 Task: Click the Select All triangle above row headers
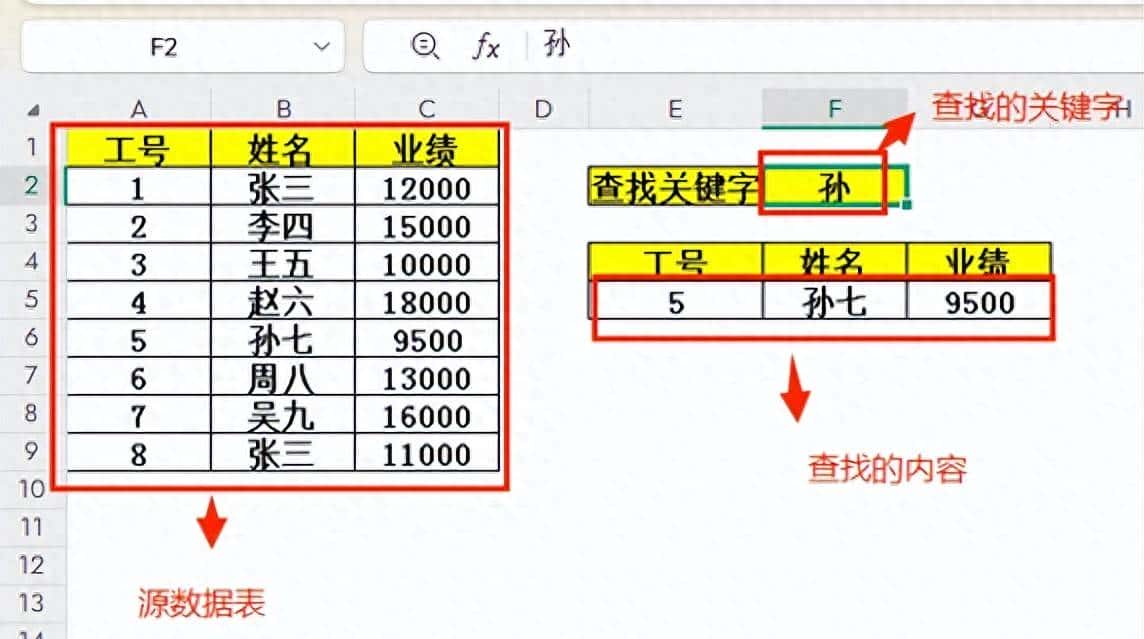33,108
